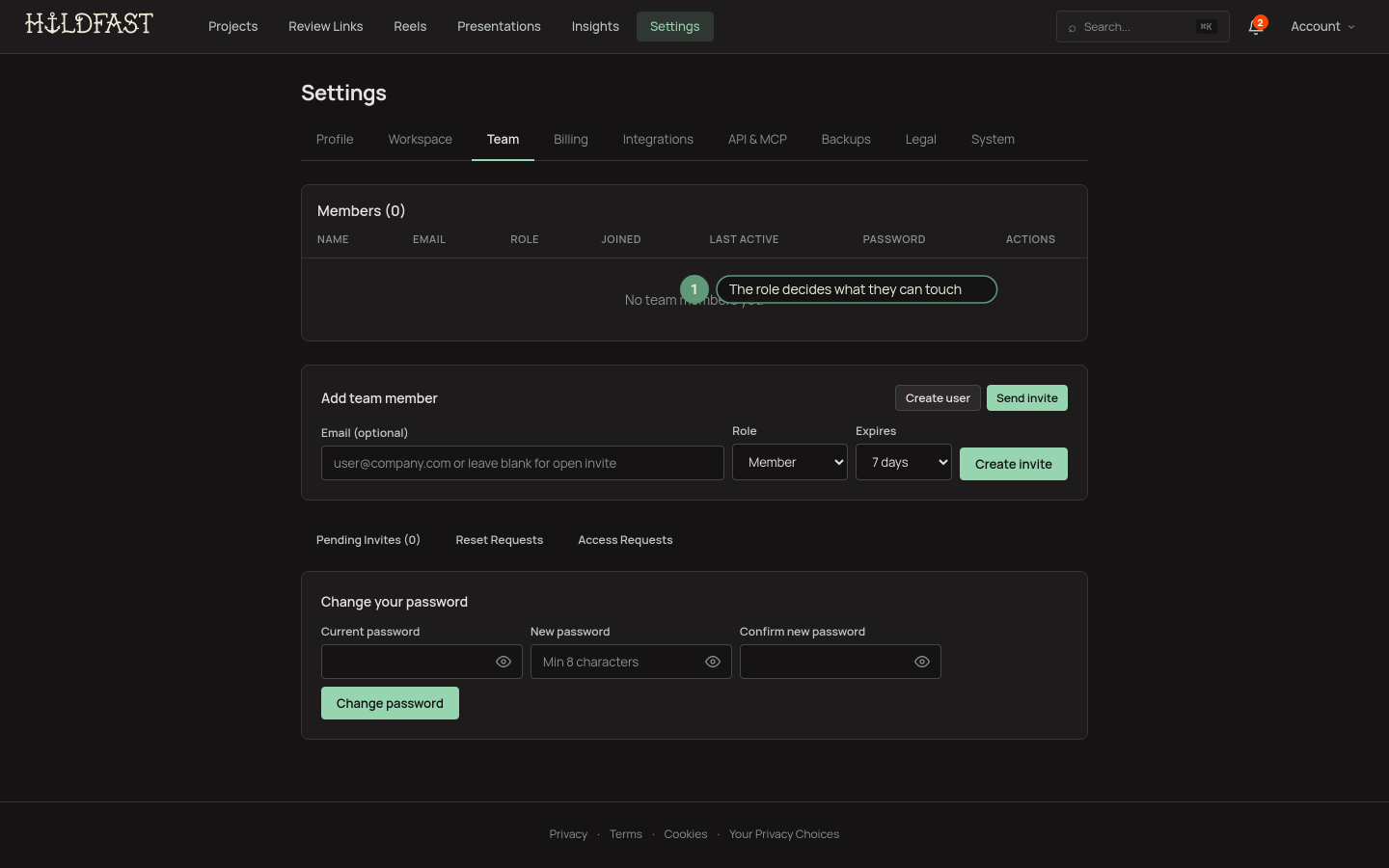Click the NAME column header
The width and height of the screenshot is (1389, 868).
333,239
